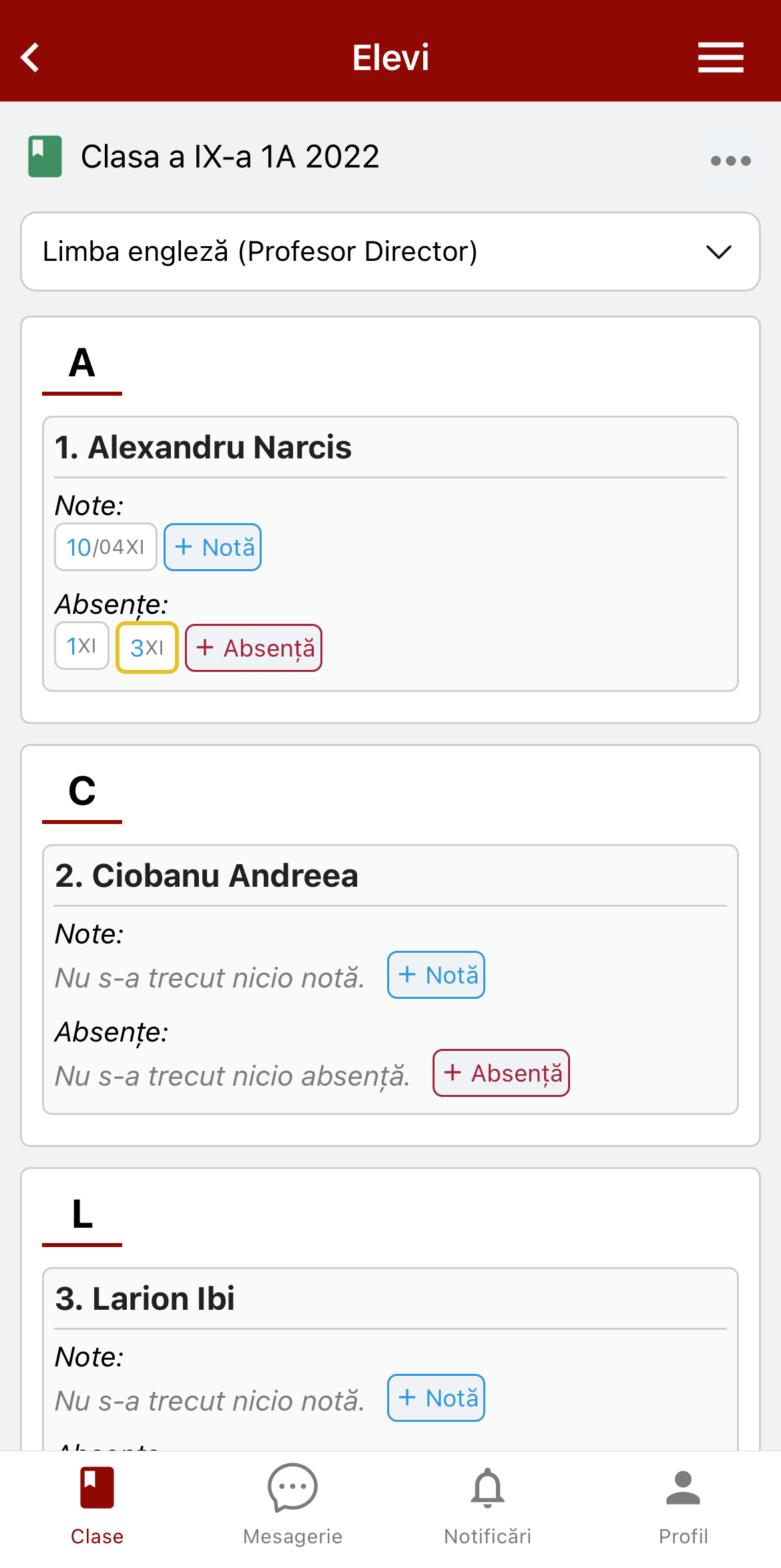Open the Mesagerie chat bubble icon
Image resolution: width=781 pixels, height=1568 pixels.
click(292, 1487)
